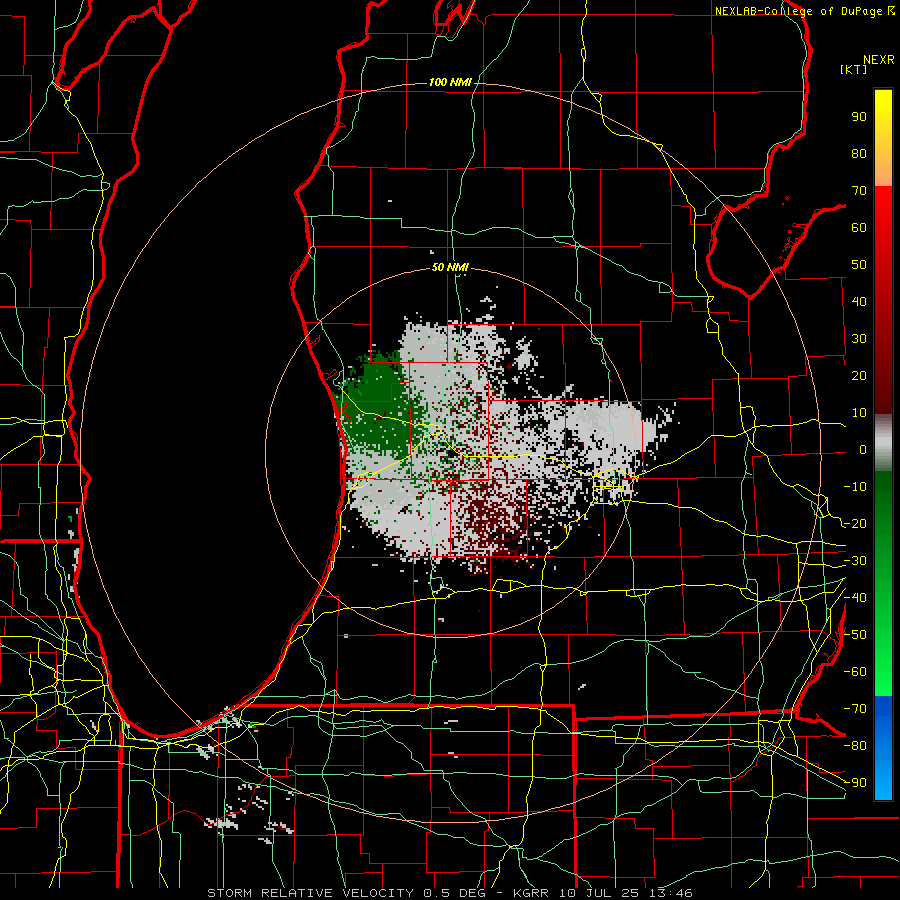This screenshot has height=900, width=900.
Task: Click the -30 scale value
Action: [855, 561]
